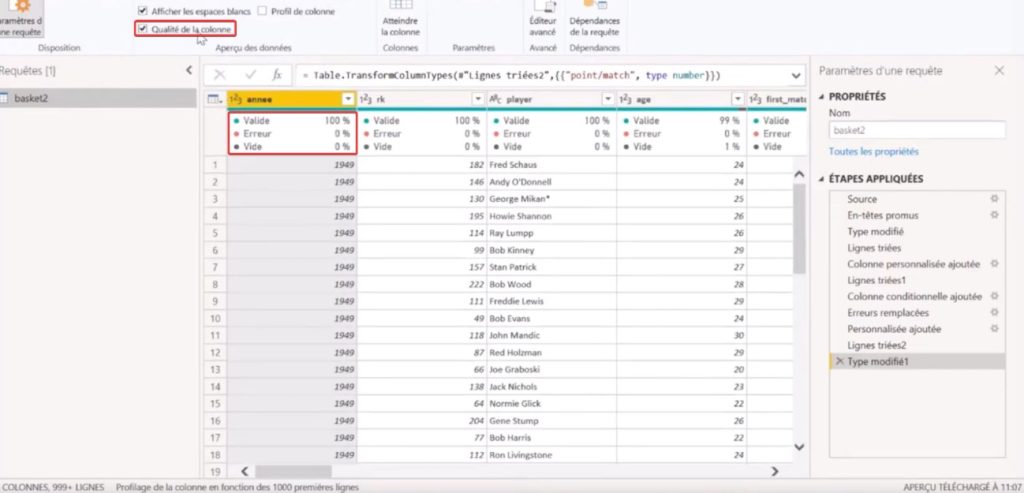1024x493 pixels.
Task: Select cell George Mikan*
Action: click(x=551, y=199)
